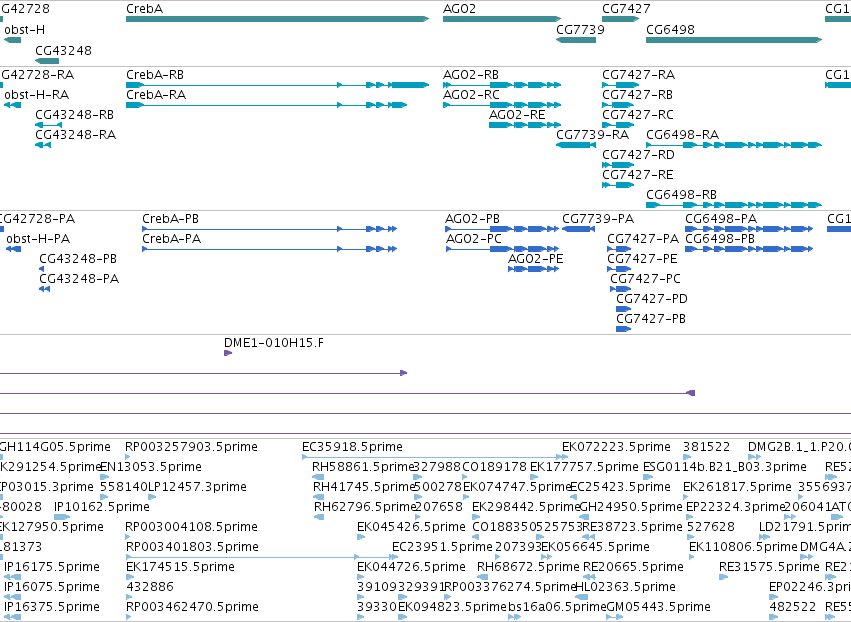Viewport: 851px width, 622px height.
Task: Click the RP003462470.5prime EST label
Action: click(192, 607)
